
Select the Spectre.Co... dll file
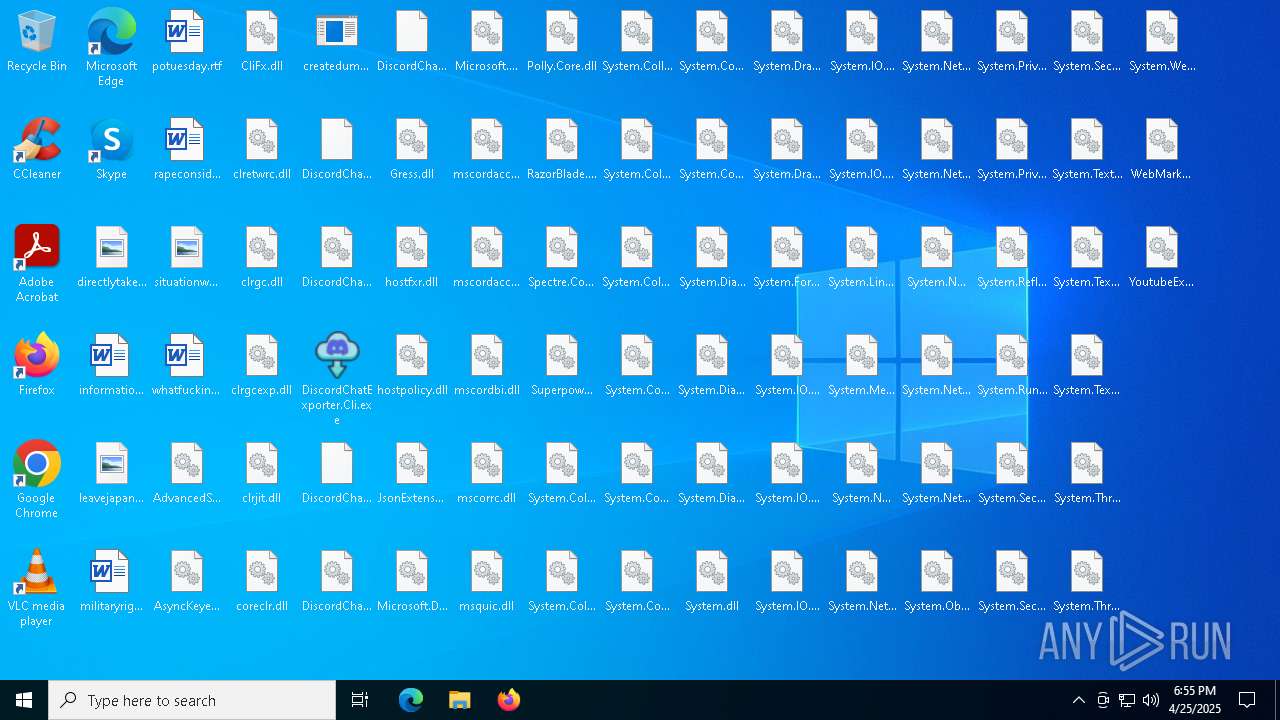click(562, 258)
